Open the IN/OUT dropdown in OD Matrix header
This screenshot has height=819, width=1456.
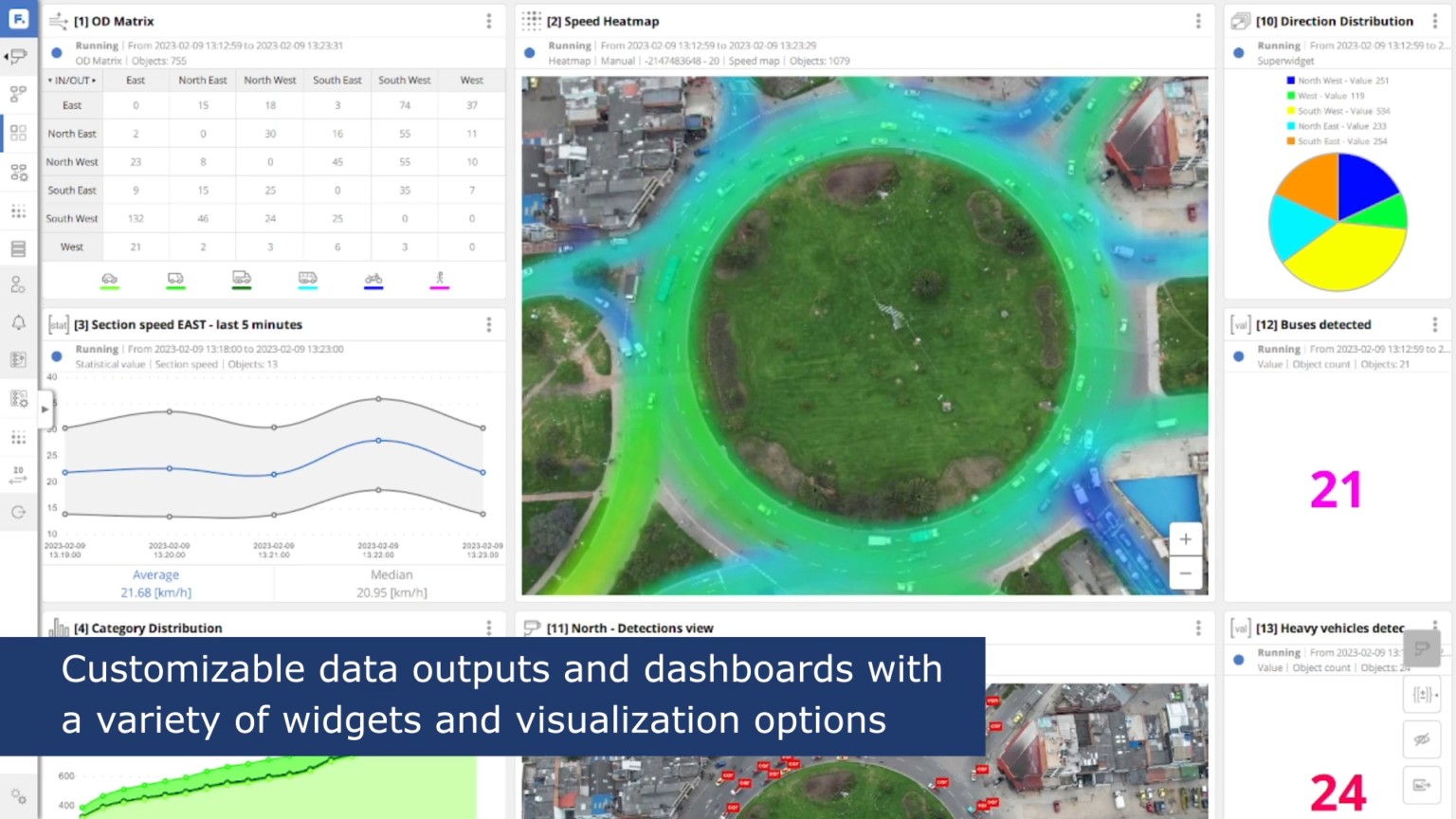coord(71,80)
